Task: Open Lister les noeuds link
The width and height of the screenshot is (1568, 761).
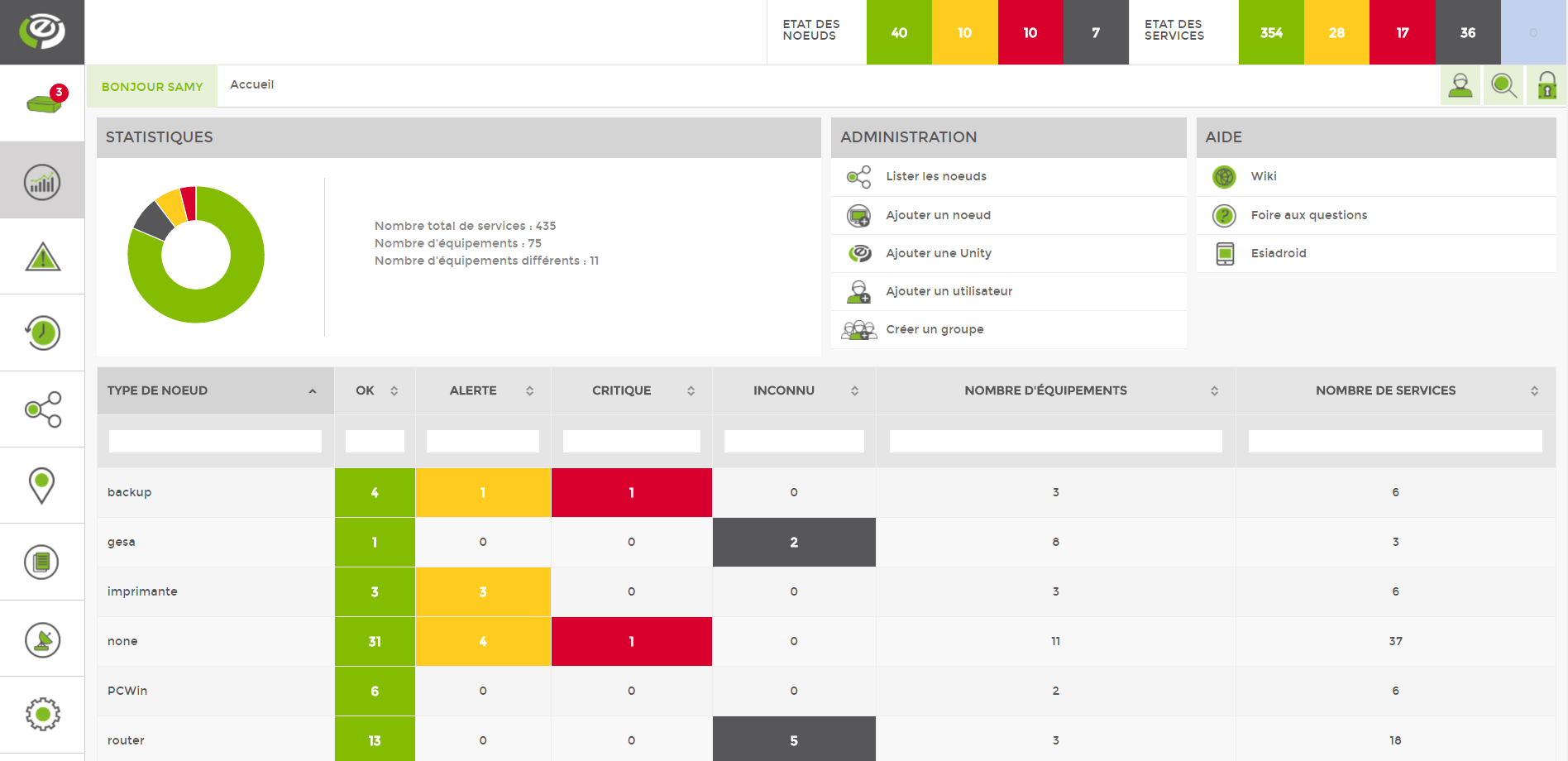Action: [935, 176]
